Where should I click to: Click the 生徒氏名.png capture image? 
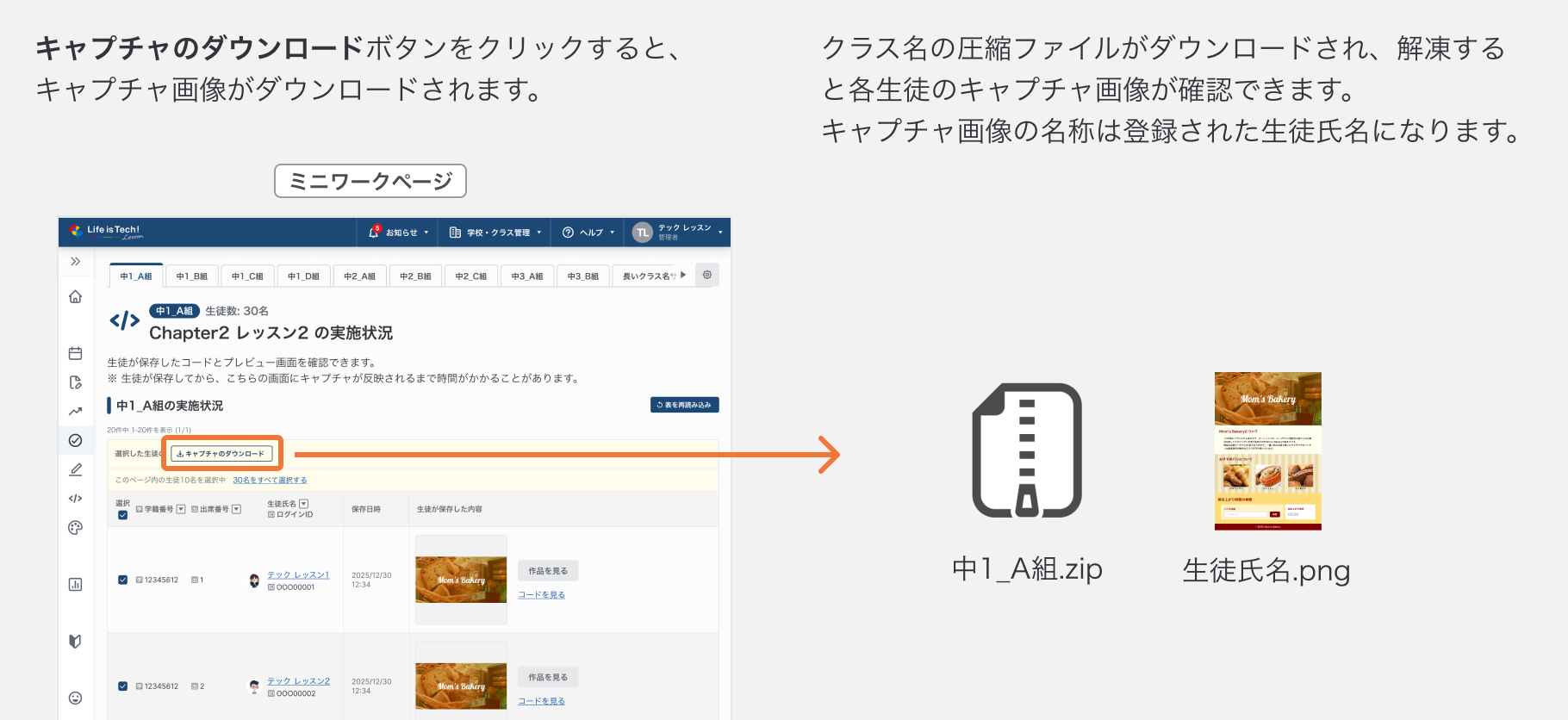[1268, 450]
